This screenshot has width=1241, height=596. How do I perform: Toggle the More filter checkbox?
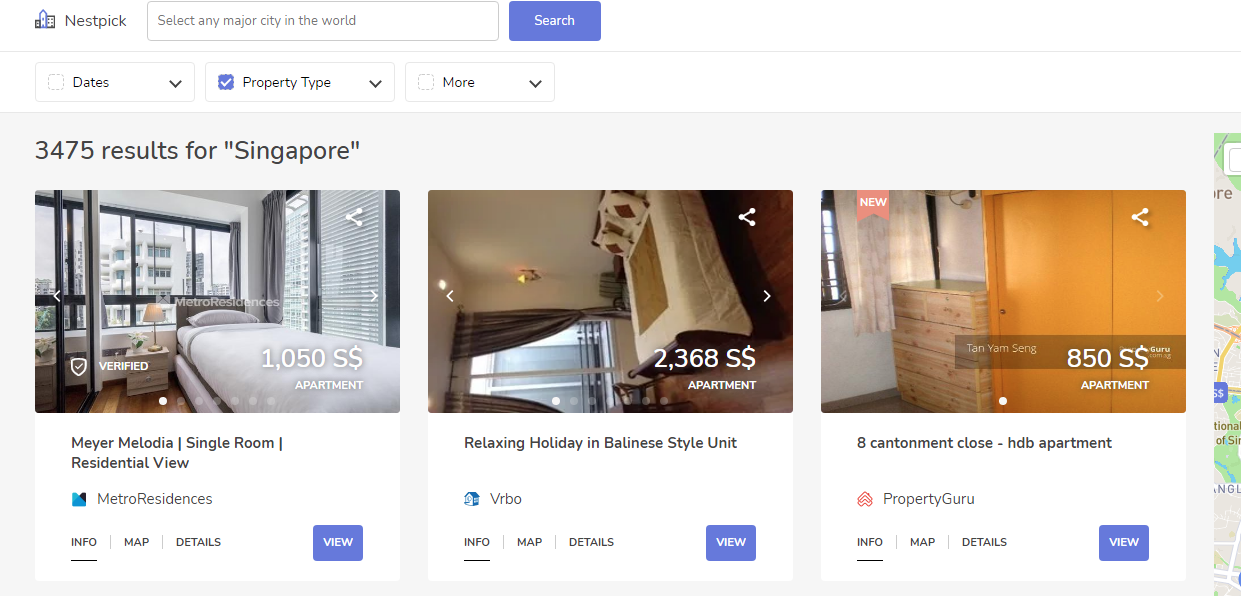point(426,82)
